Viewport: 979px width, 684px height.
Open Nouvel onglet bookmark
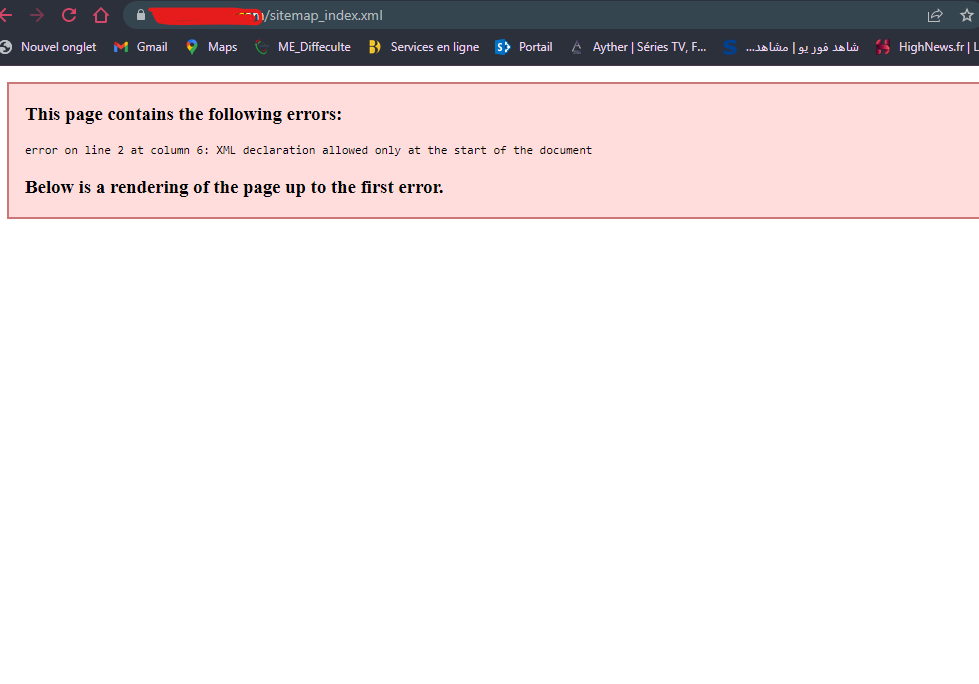coord(49,47)
